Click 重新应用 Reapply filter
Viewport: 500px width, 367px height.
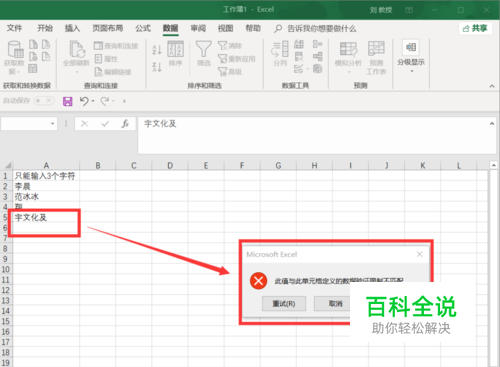(236, 59)
